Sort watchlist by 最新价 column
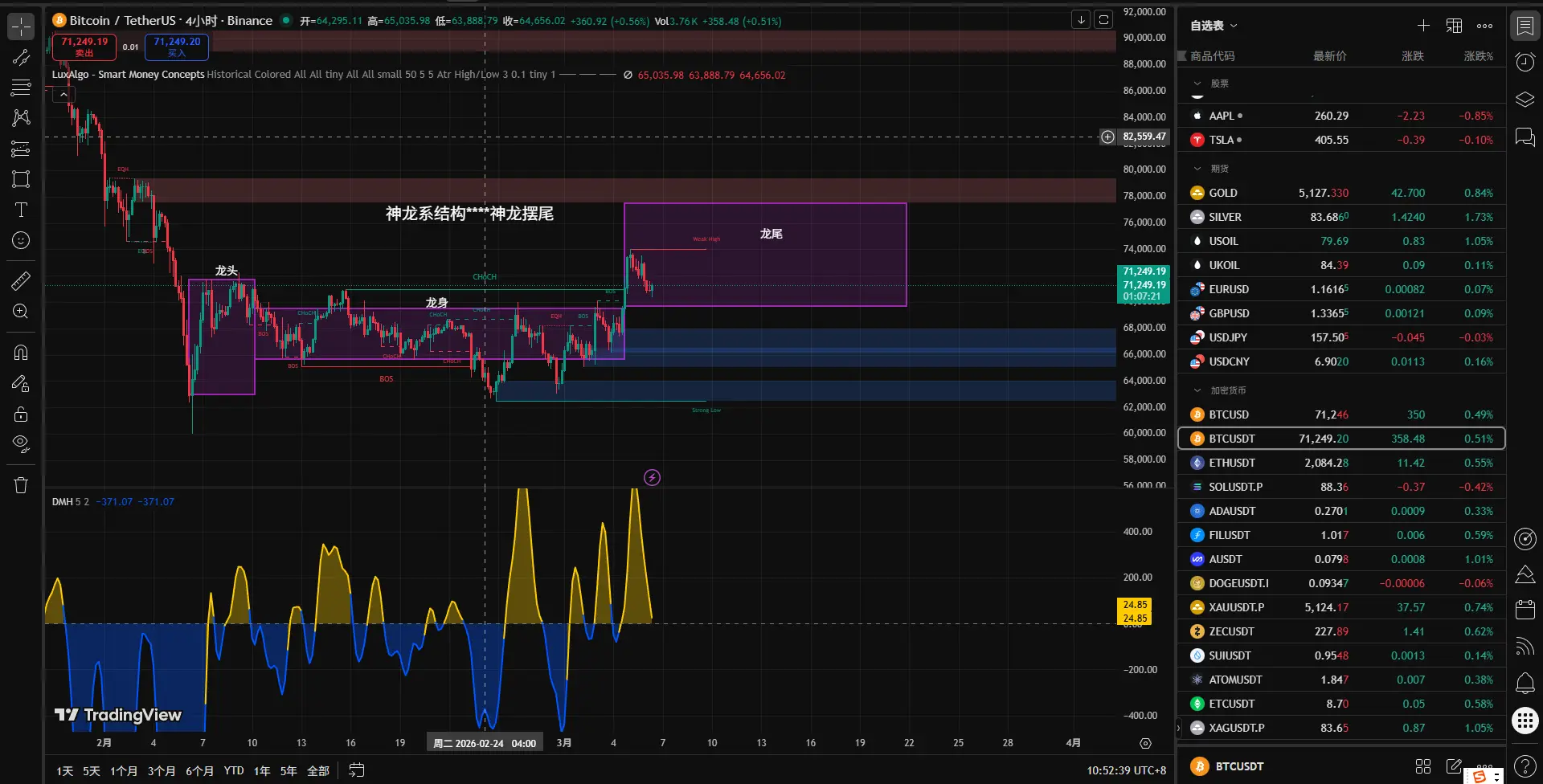Image resolution: width=1543 pixels, height=784 pixels. point(1329,56)
